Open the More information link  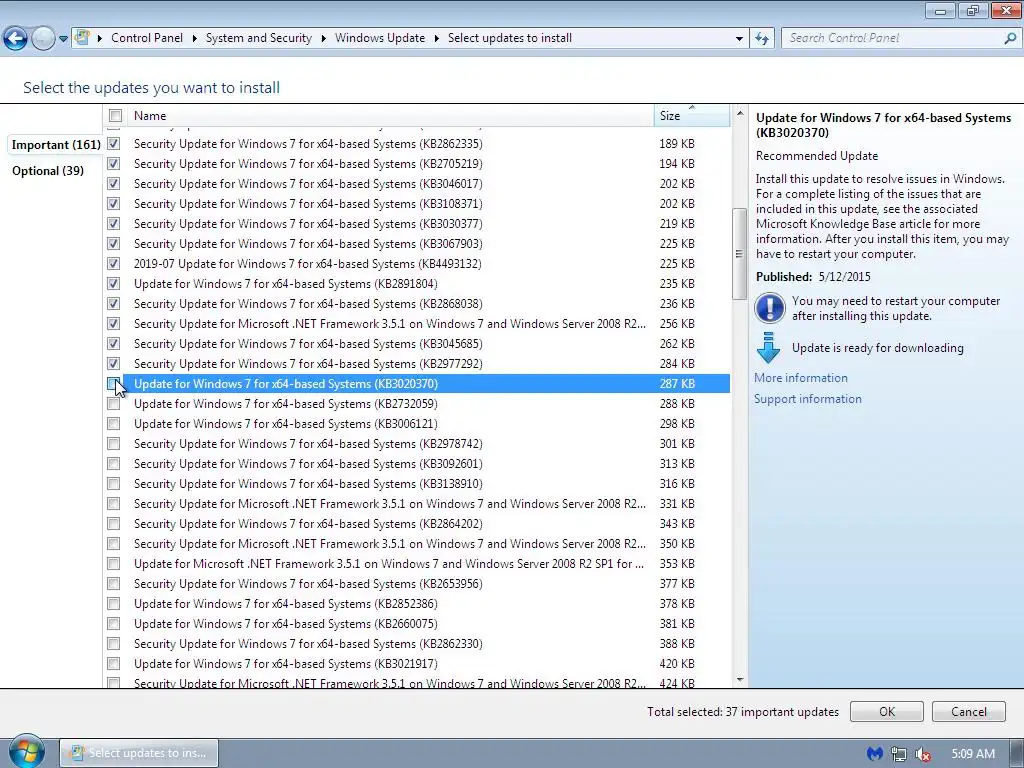(x=801, y=378)
